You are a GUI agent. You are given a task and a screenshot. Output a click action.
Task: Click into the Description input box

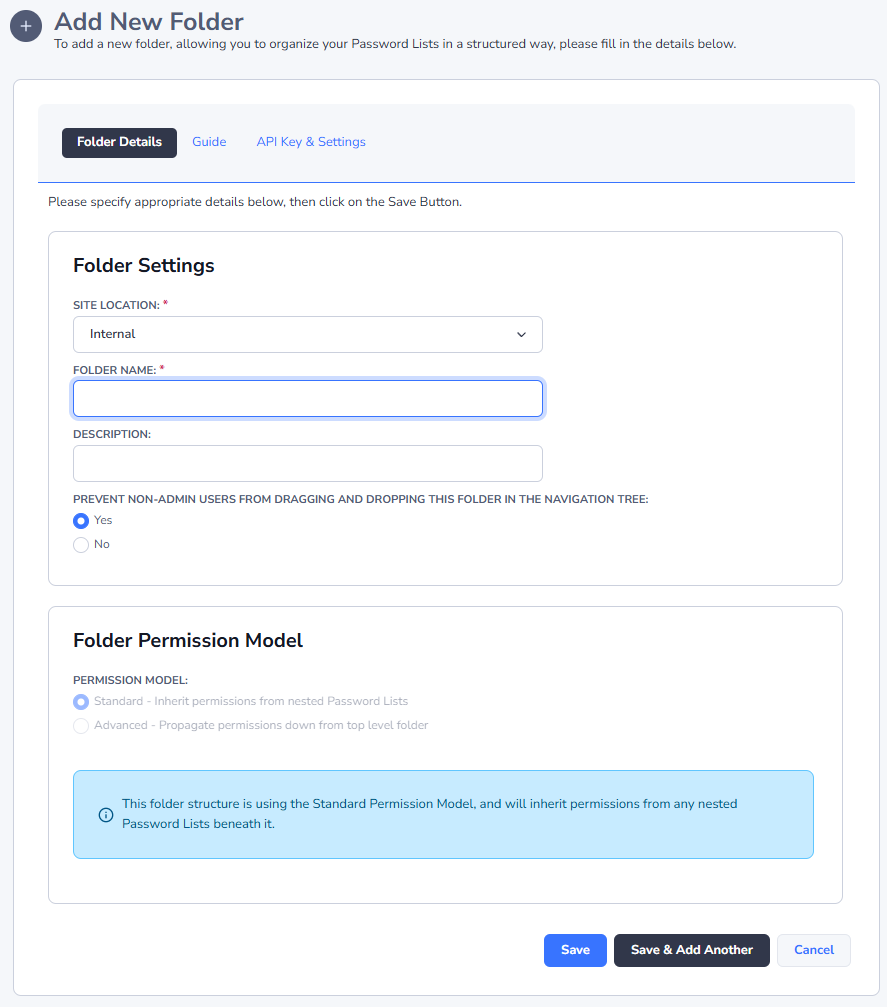click(307, 464)
